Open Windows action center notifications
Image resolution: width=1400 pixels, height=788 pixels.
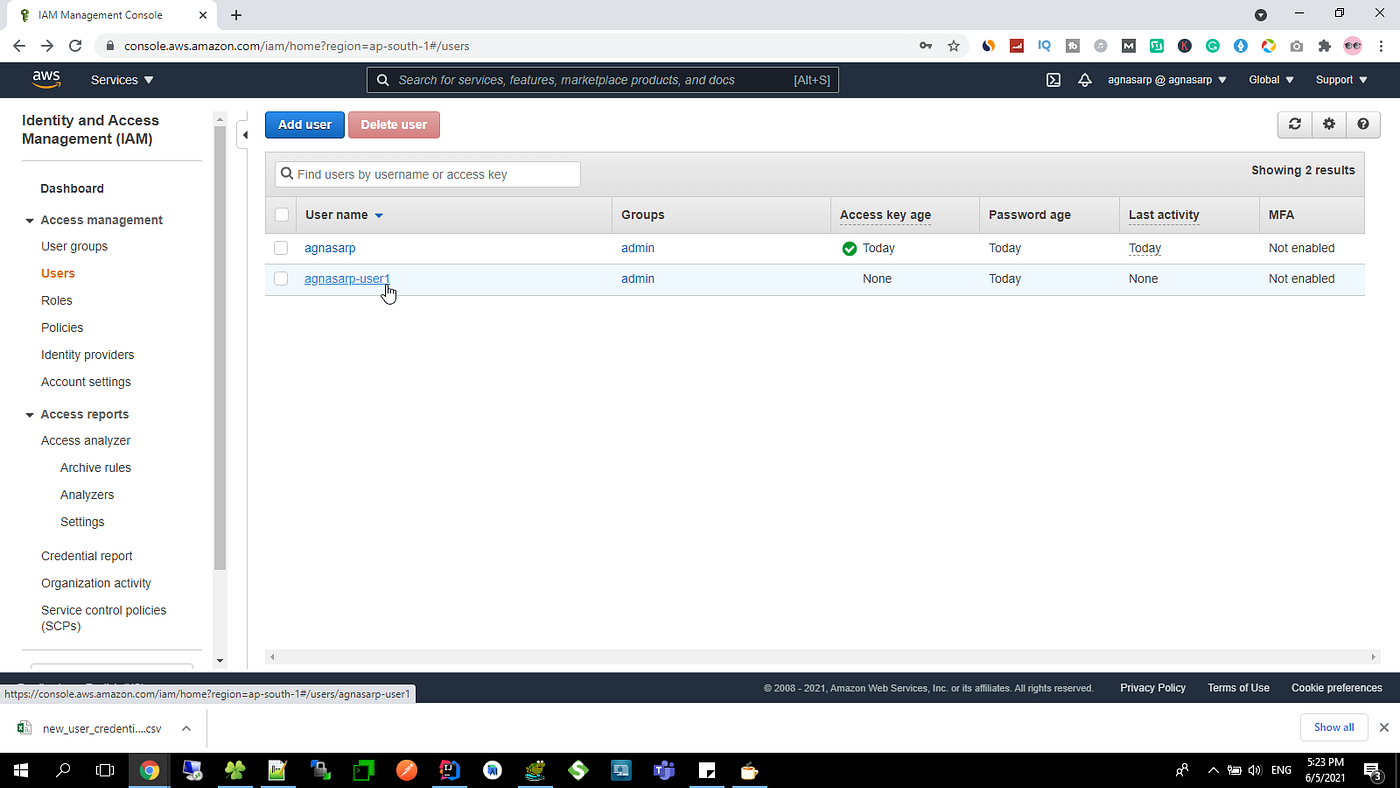[x=1373, y=770]
